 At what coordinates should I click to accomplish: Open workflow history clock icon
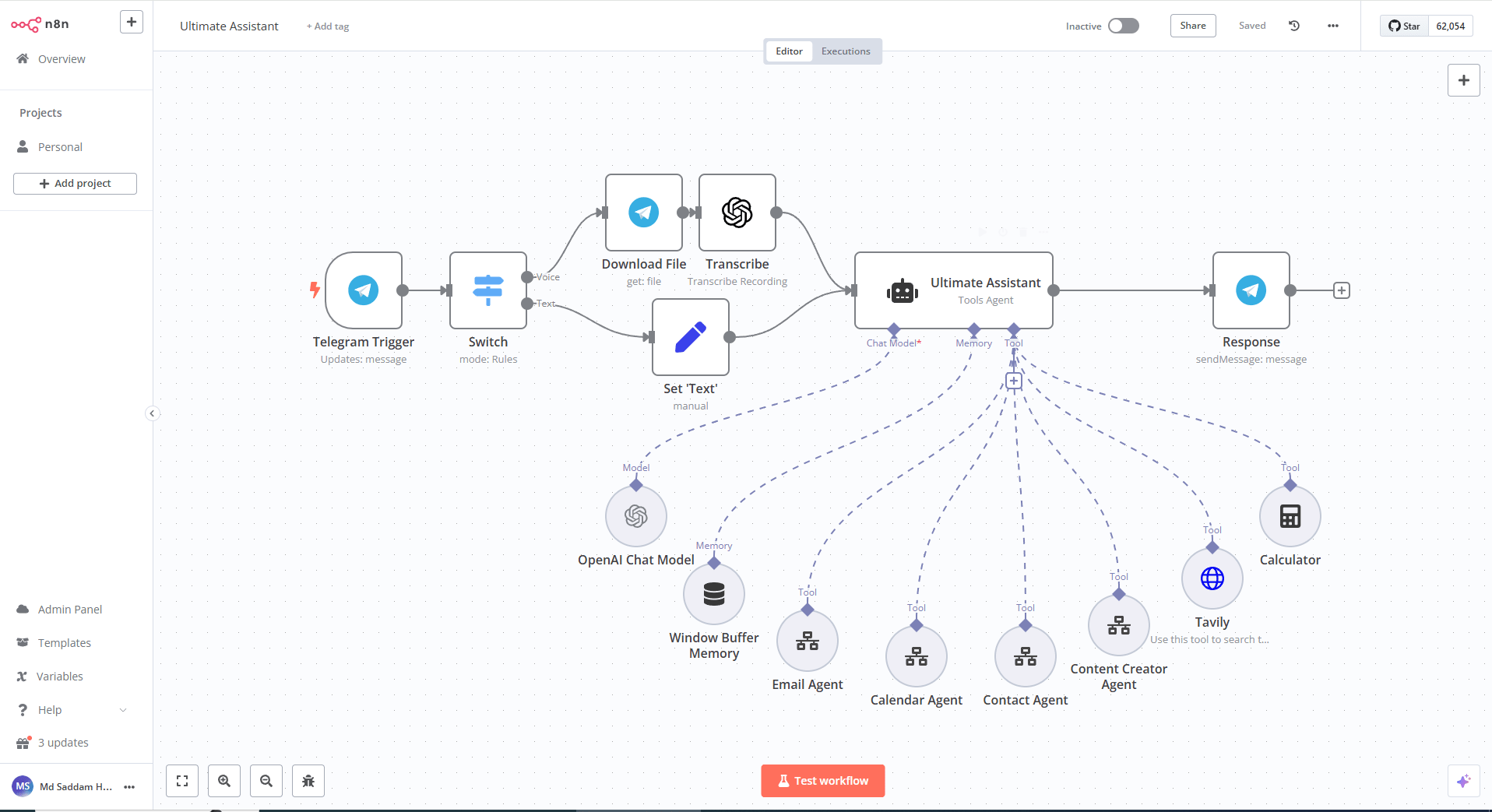1294,26
